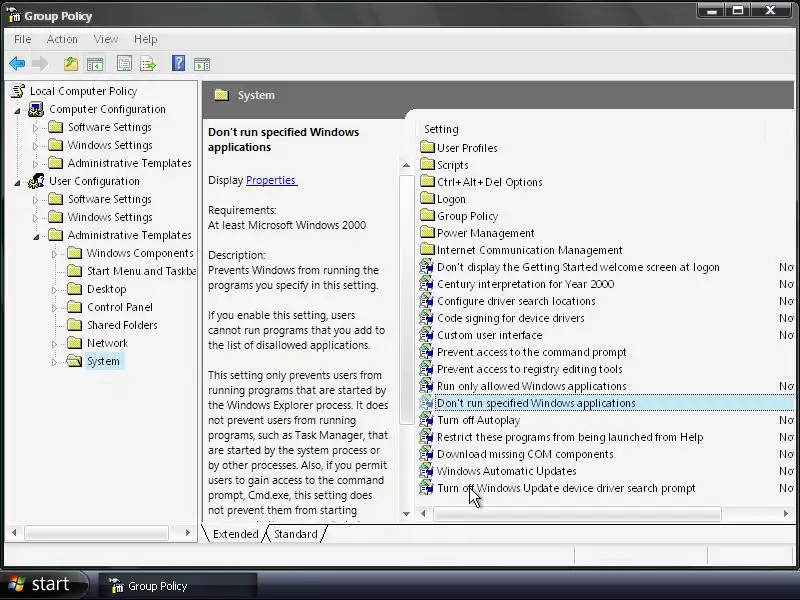800x600 pixels.
Task: Click description pane scroll up arrow
Action: [x=406, y=165]
